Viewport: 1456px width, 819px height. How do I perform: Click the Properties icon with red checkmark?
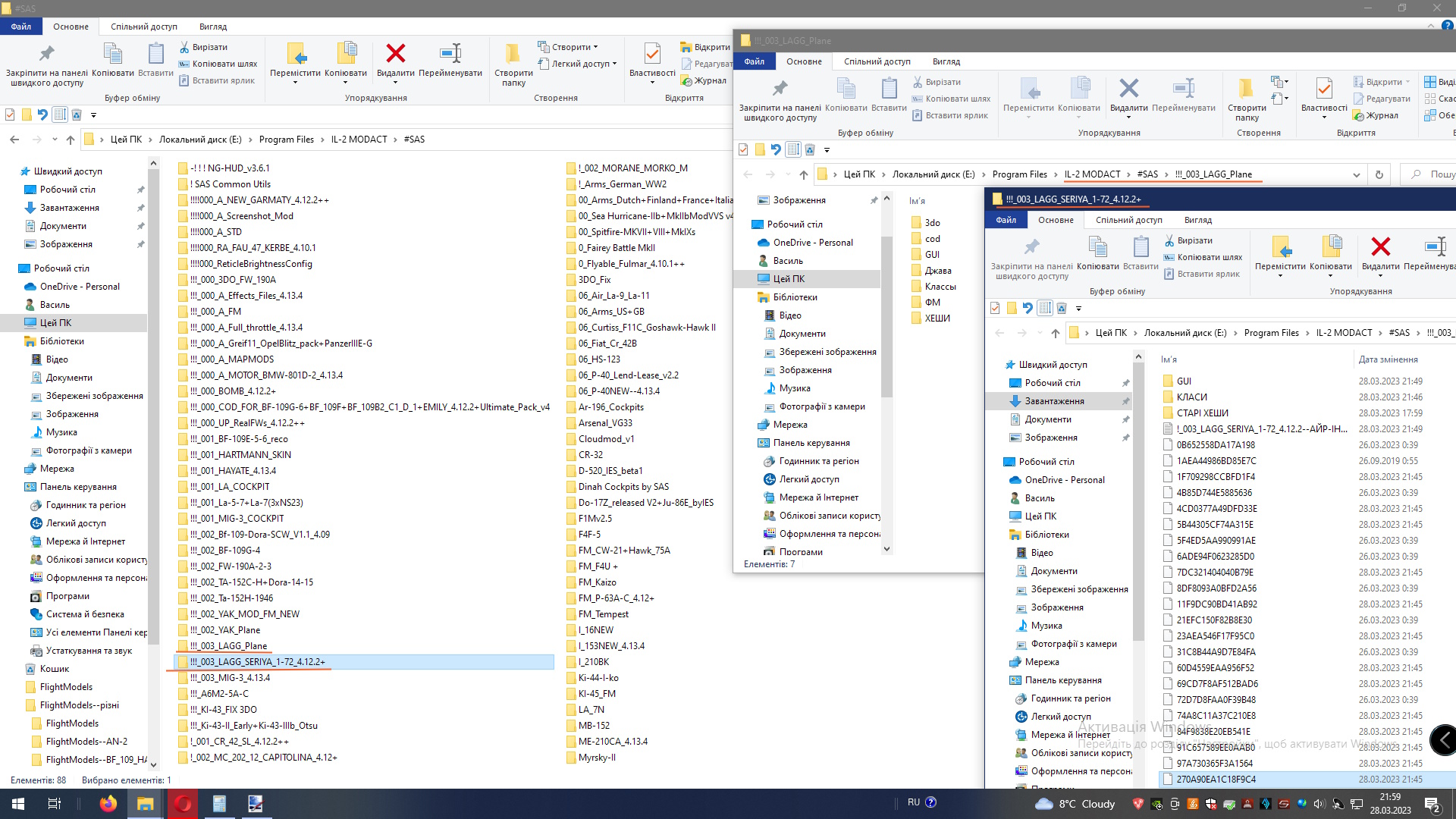(x=651, y=55)
